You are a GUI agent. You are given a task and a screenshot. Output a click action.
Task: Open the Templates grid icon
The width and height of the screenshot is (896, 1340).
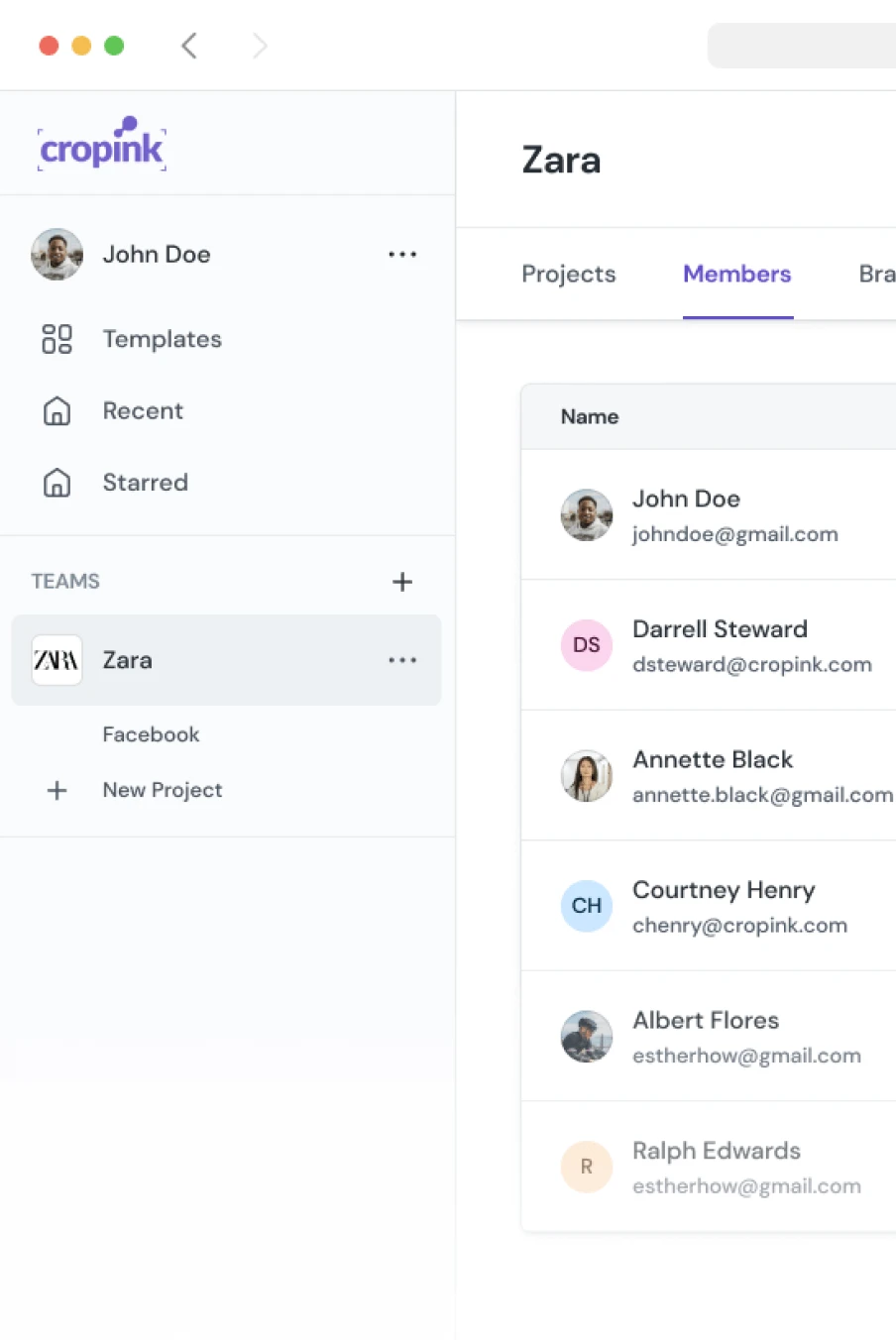pos(56,339)
